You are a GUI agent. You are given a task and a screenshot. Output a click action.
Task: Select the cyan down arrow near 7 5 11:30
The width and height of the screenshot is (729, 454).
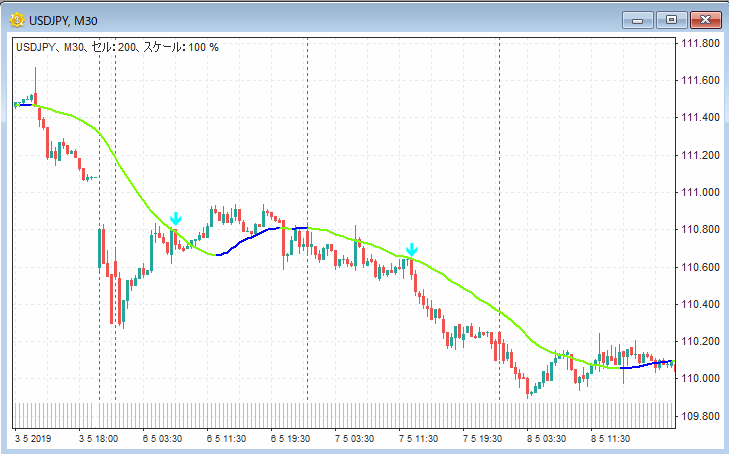(x=411, y=249)
